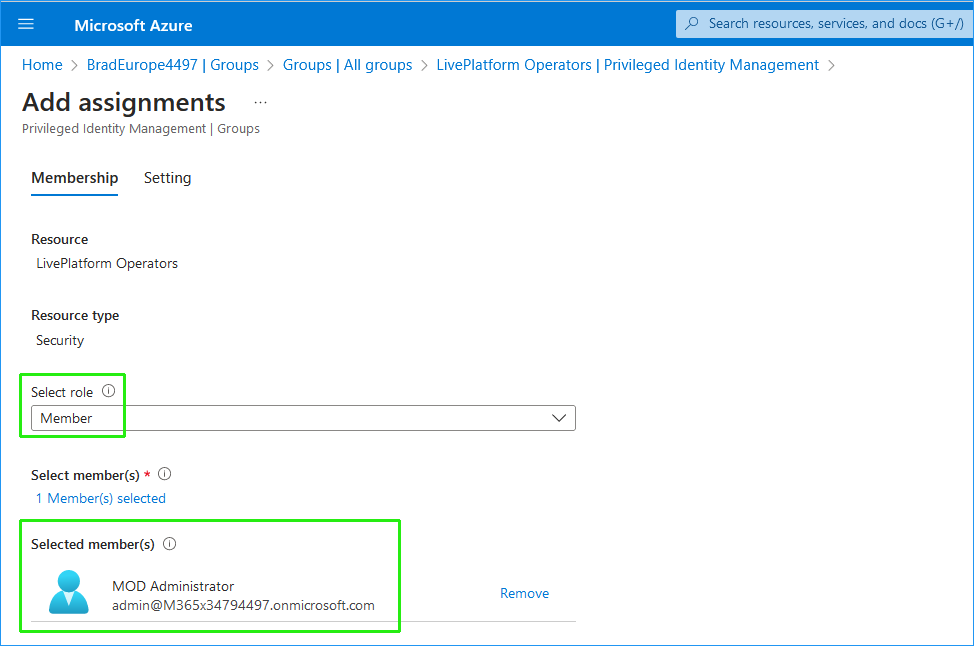Click the admin@M365x34794497.onmicrosoft.com email text

243,606
